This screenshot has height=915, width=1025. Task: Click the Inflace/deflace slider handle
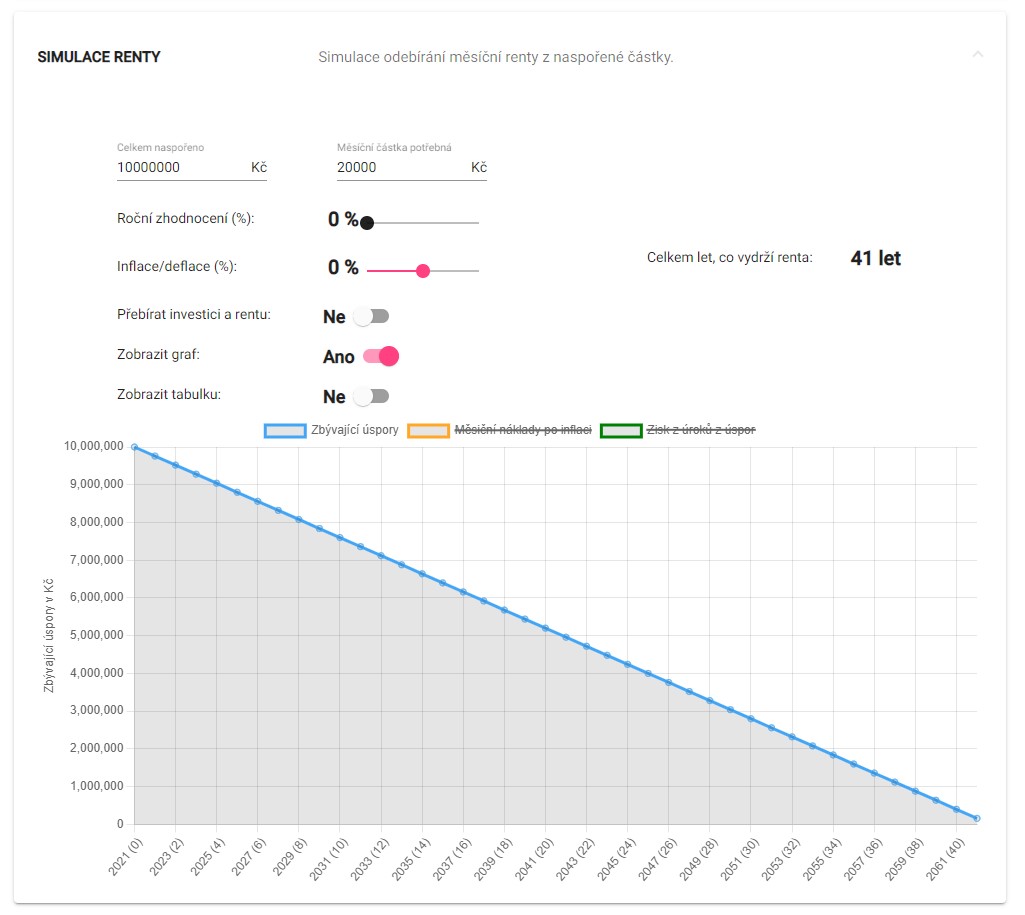pos(422,270)
